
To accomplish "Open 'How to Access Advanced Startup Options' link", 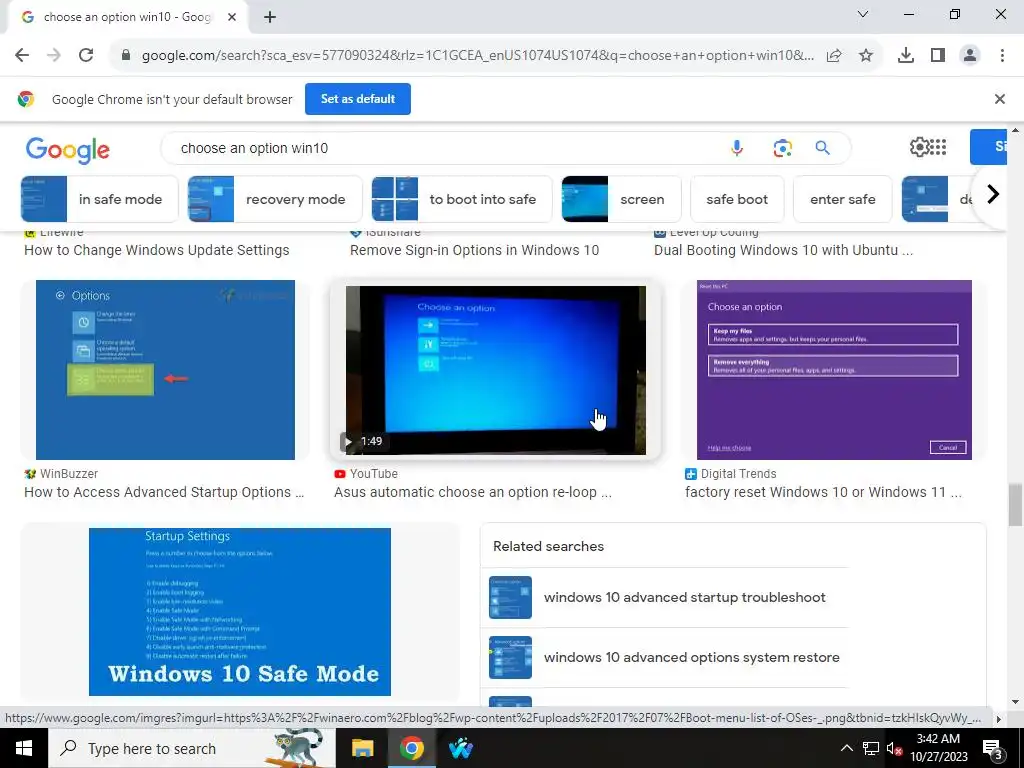I will click(164, 492).
